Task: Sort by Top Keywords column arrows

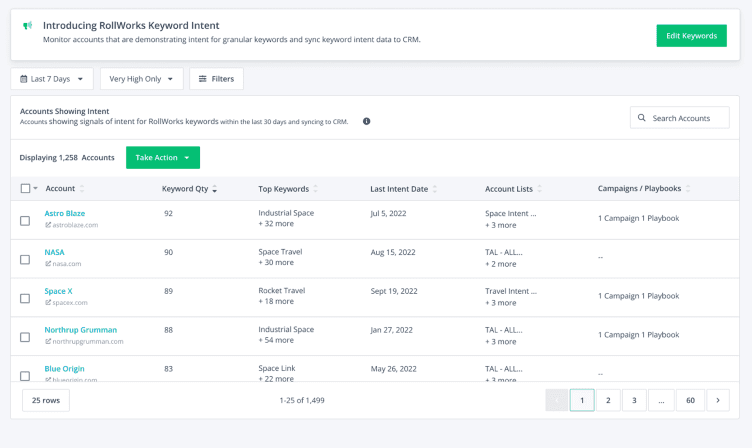Action: (316, 189)
